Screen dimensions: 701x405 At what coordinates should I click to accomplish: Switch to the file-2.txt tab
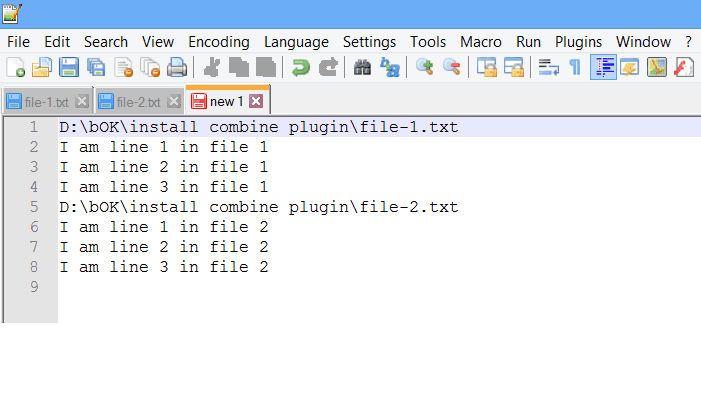(139, 102)
